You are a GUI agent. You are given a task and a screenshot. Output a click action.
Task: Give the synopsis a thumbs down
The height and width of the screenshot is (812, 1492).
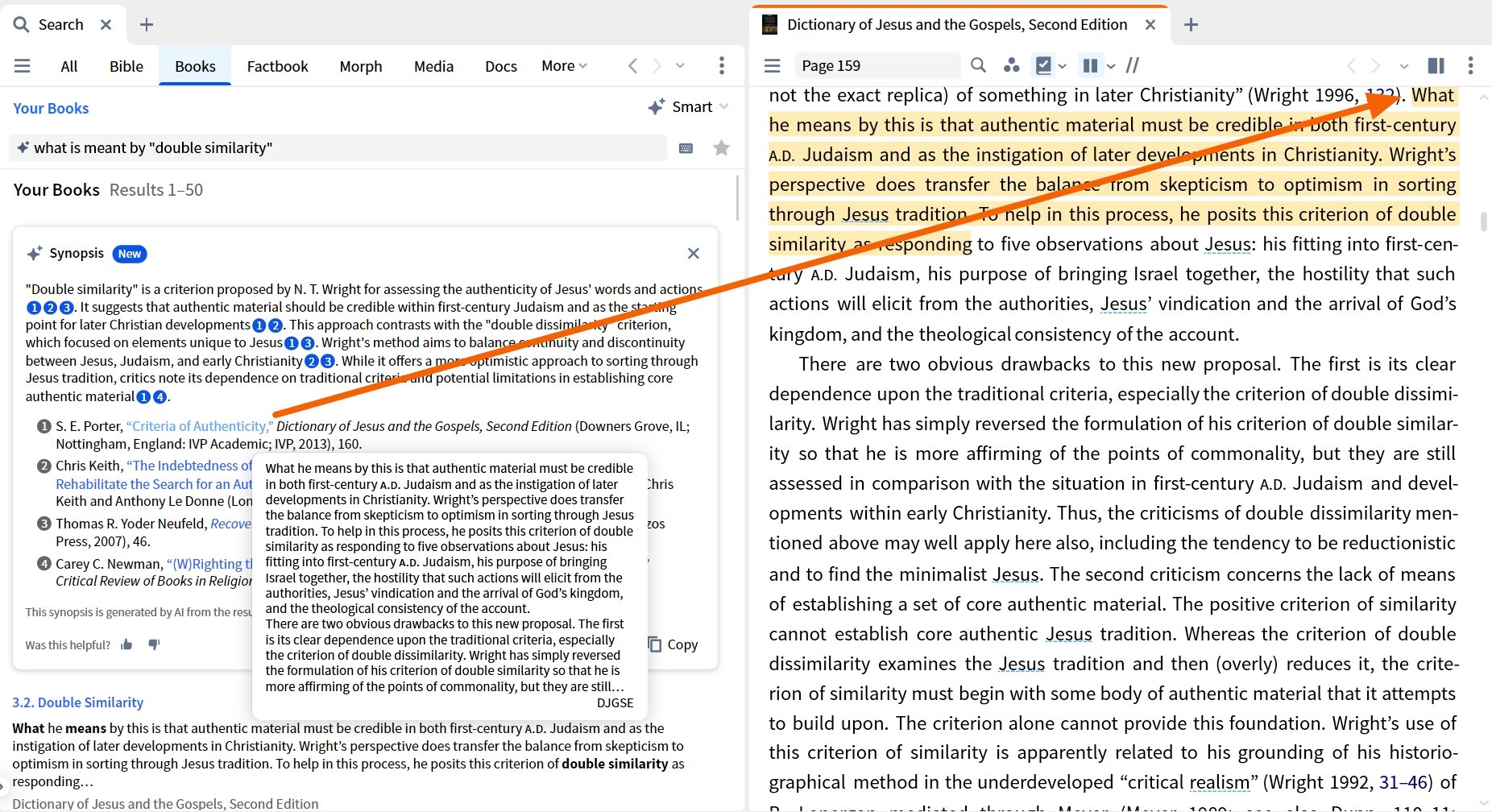click(x=154, y=644)
